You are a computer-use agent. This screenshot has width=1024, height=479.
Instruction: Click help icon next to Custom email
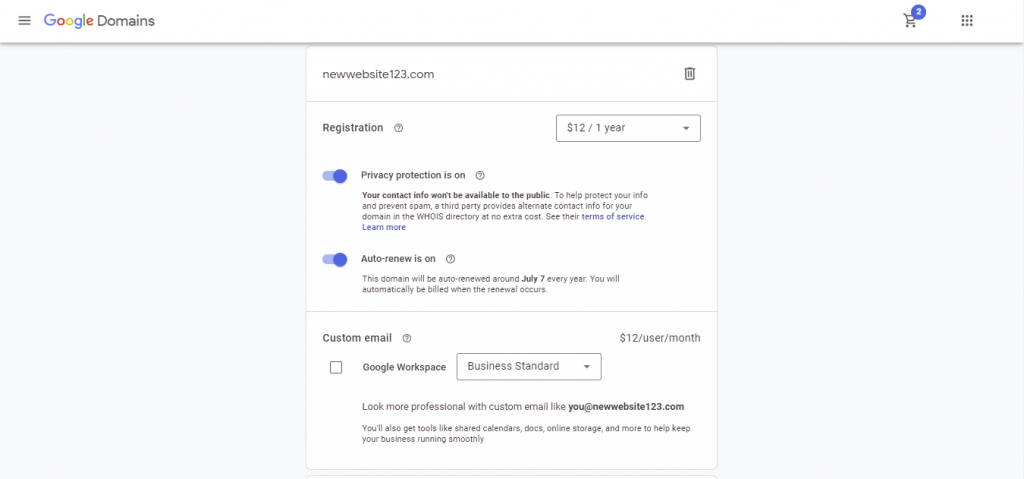[407, 338]
